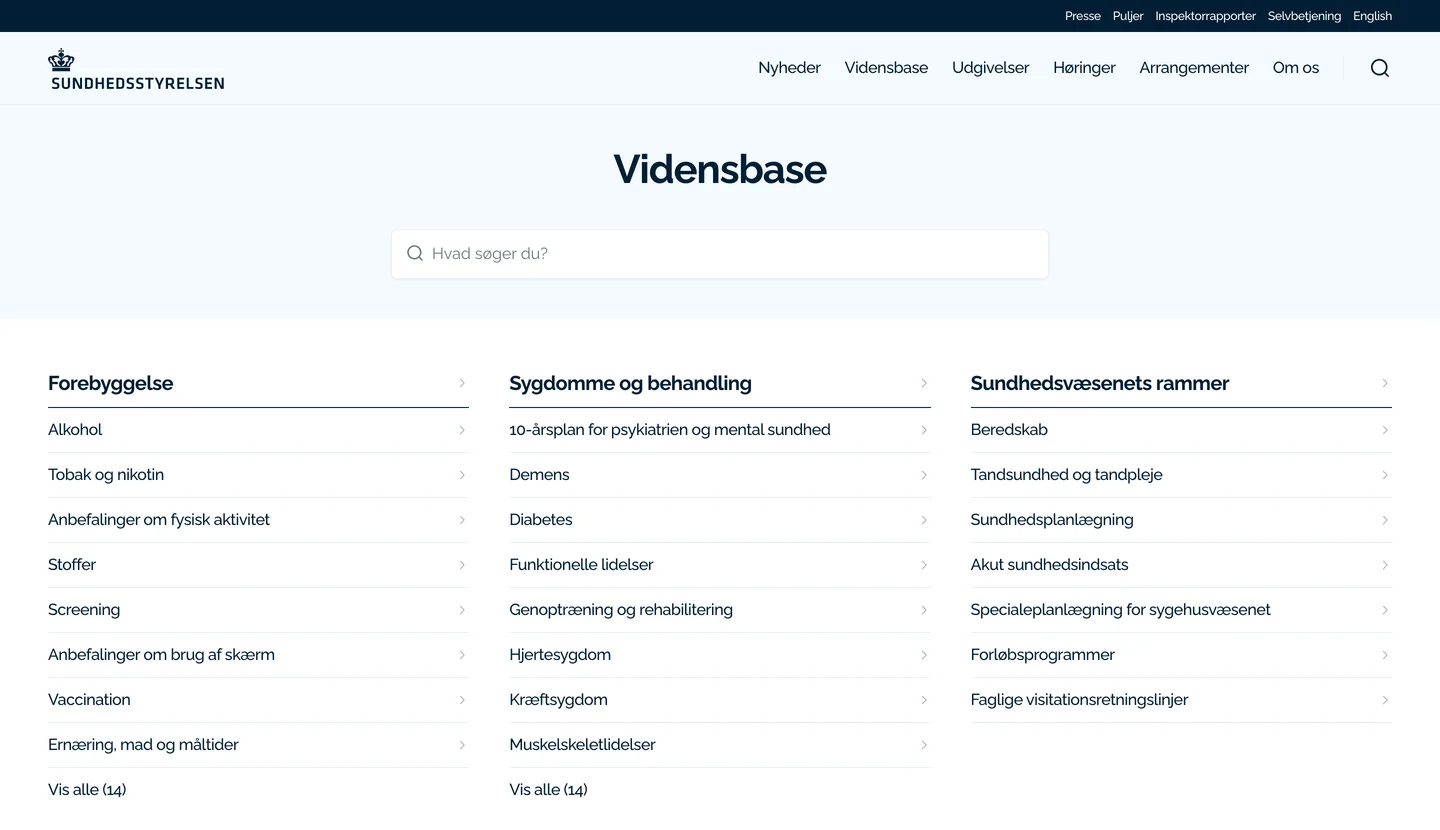
Task: Open Inspektorrapporter in top bar
Action: click(x=1205, y=16)
